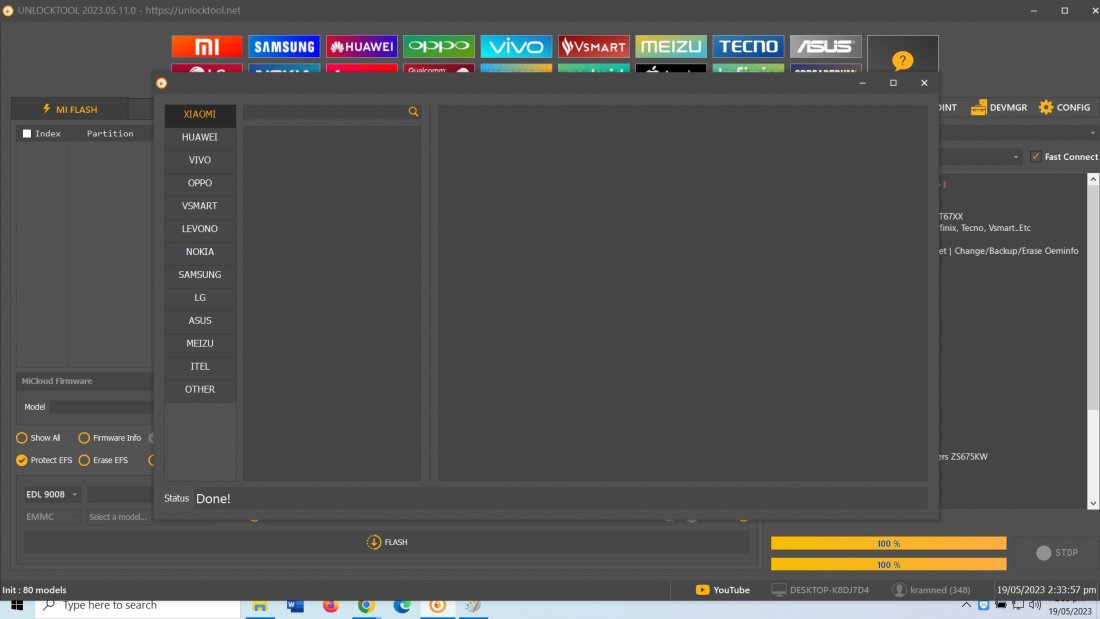The width and height of the screenshot is (1100, 619).
Task: Open the EMMC storage type dropdown
Action: coord(52,517)
